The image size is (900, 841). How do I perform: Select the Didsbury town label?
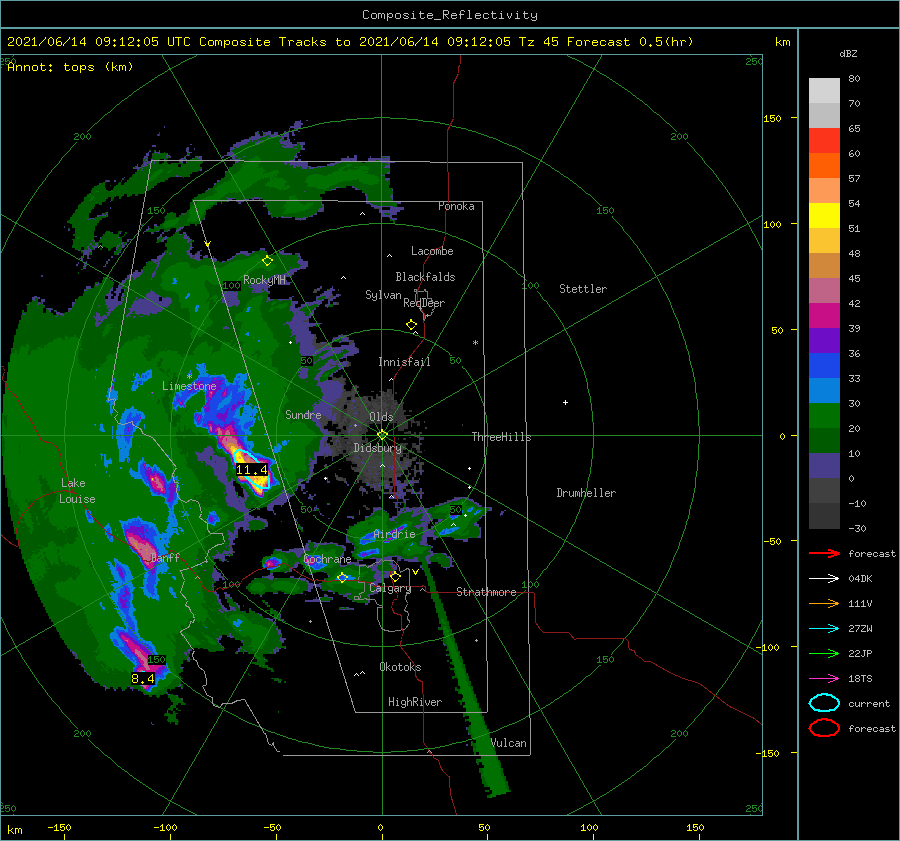point(378,448)
